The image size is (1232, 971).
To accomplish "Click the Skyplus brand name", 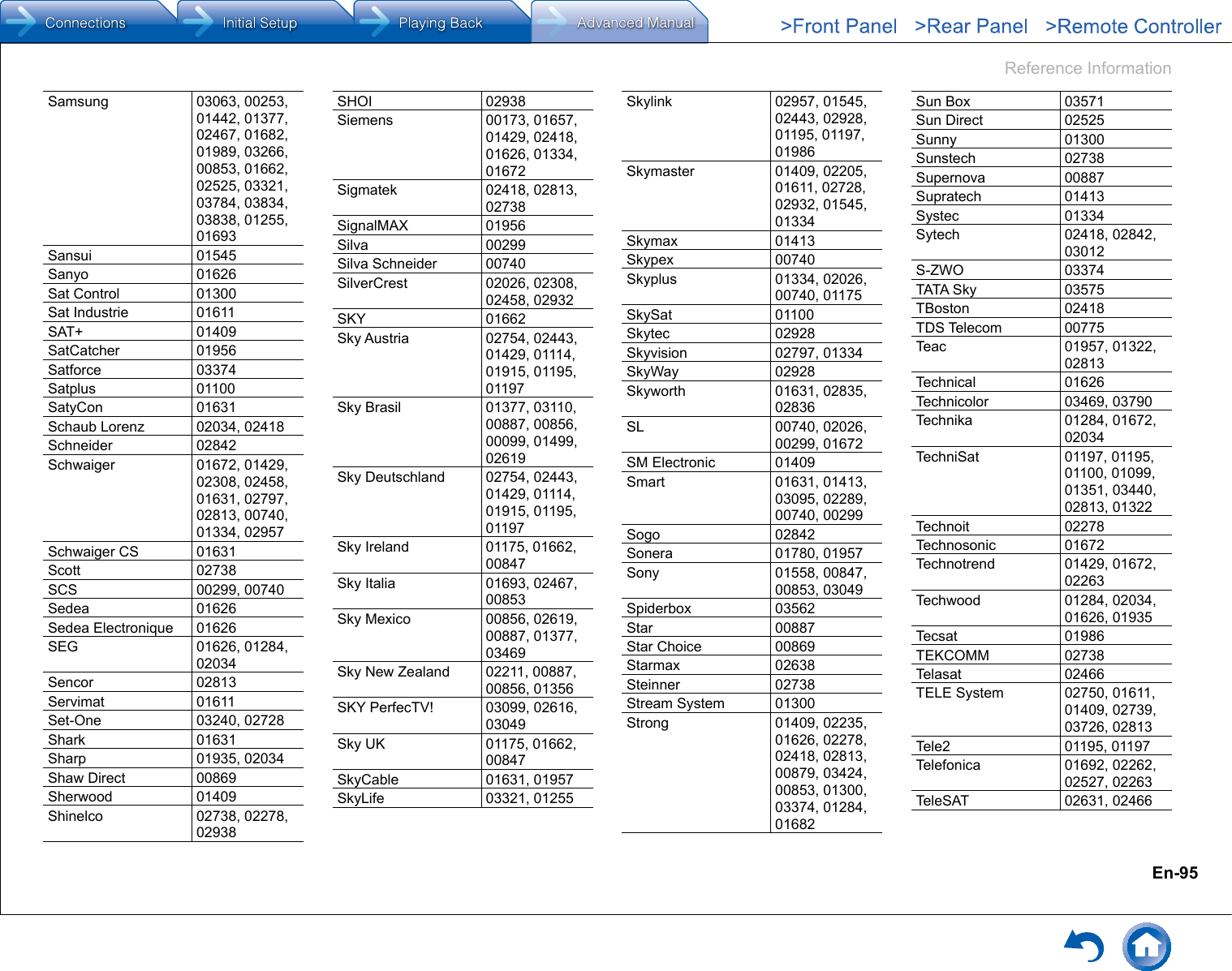I will [x=652, y=279].
